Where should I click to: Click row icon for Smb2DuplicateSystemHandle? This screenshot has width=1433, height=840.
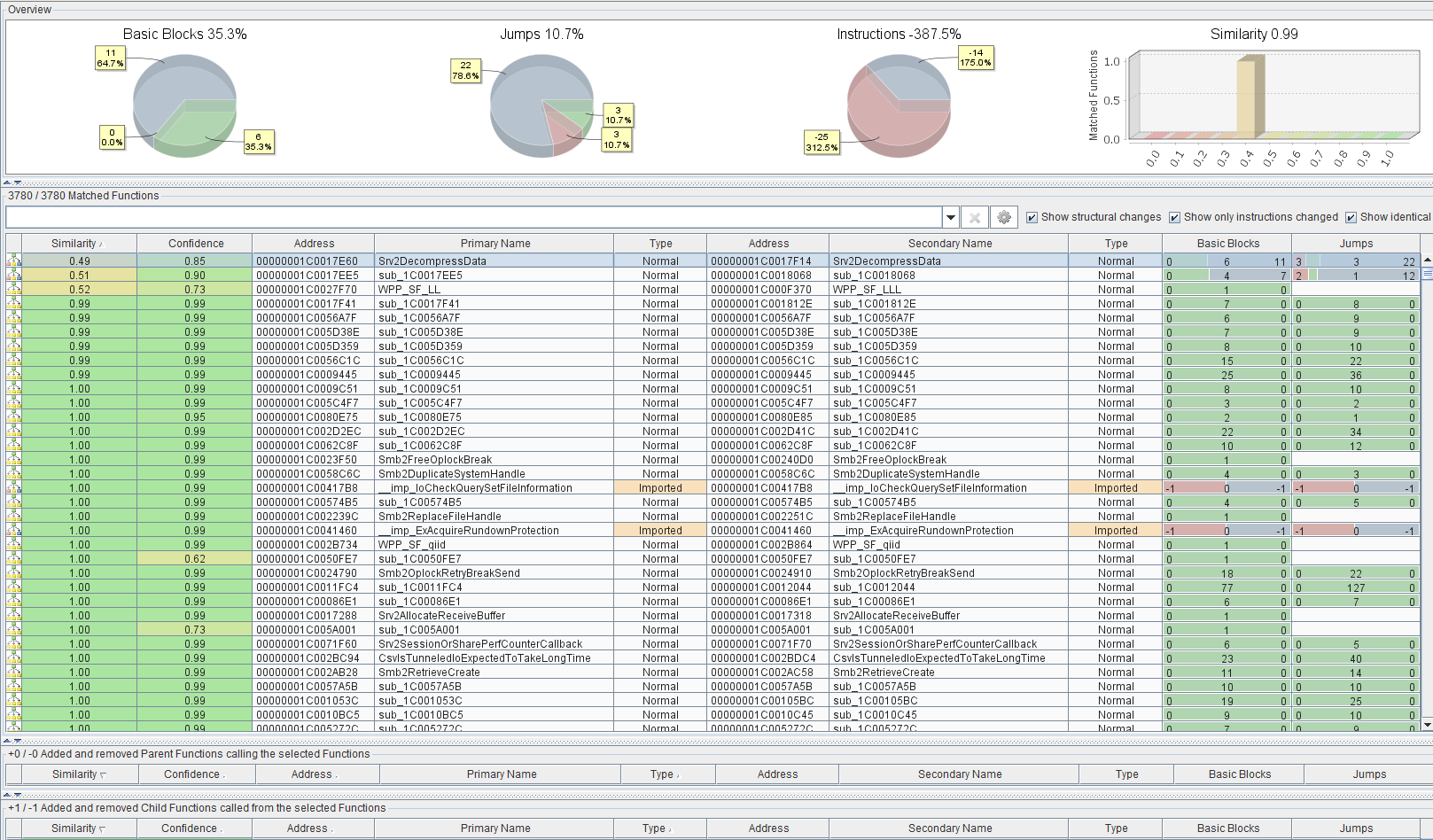coord(14,473)
